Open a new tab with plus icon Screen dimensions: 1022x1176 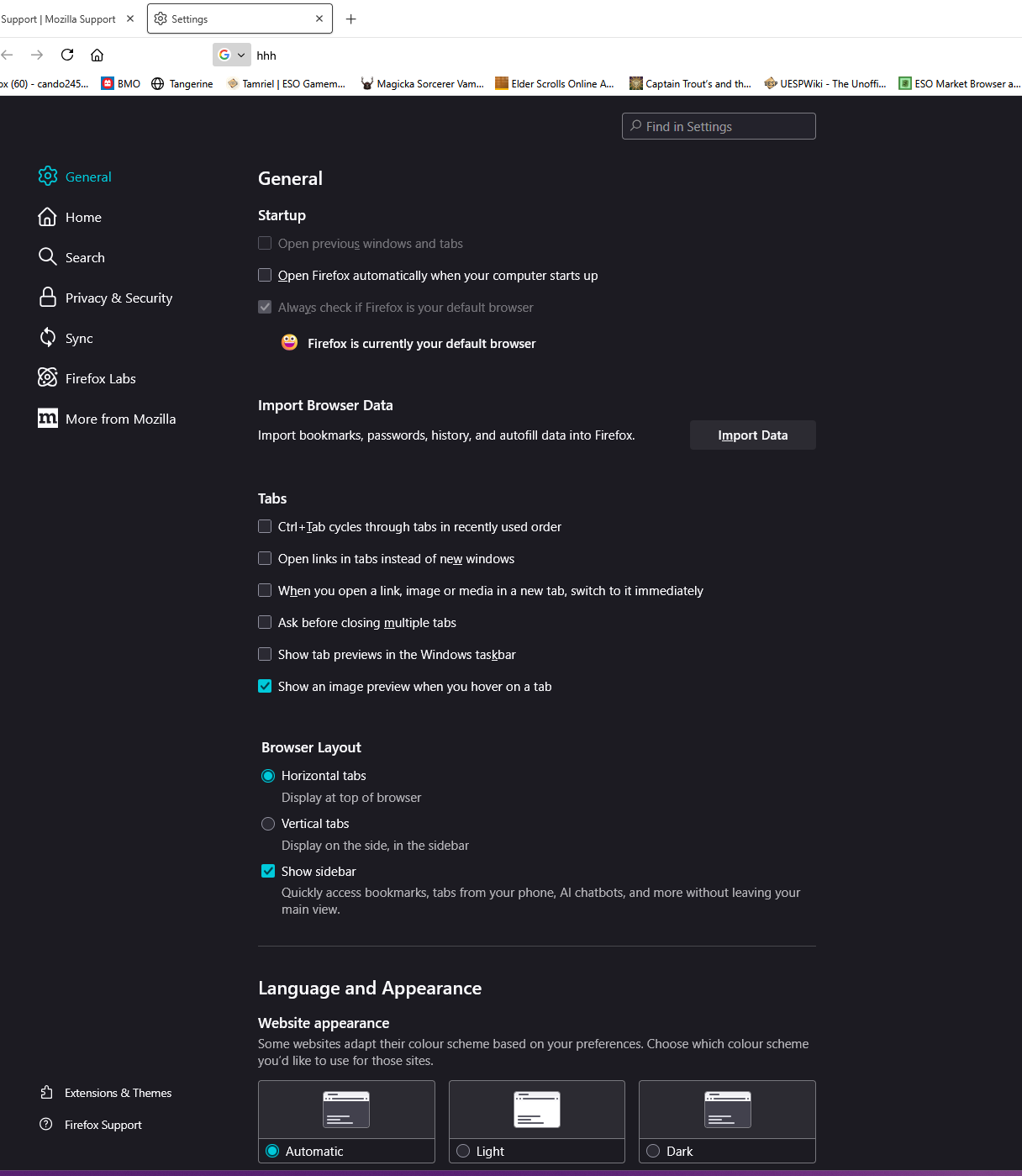click(x=351, y=19)
